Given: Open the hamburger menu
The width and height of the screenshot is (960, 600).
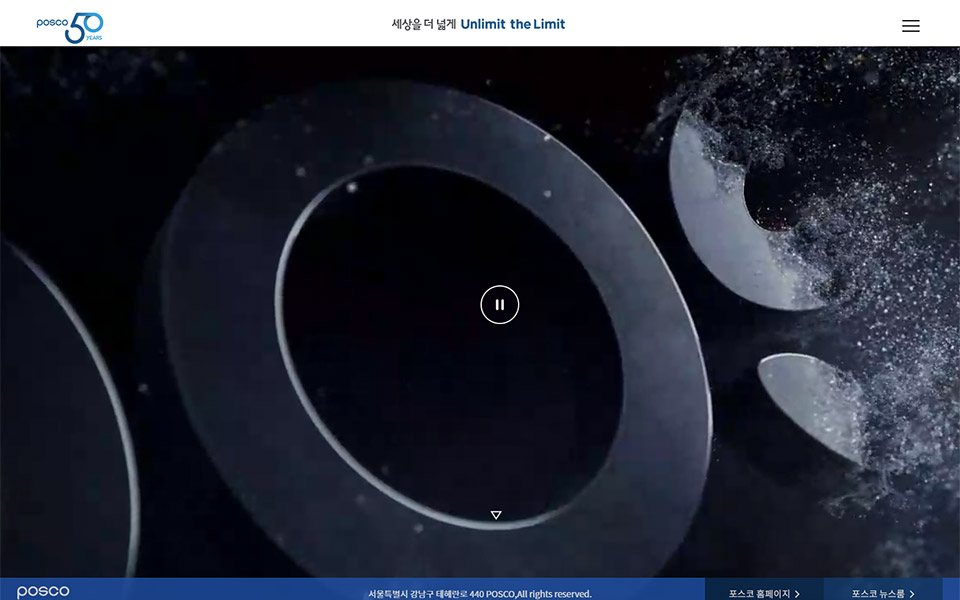Looking at the screenshot, I should pyautogui.click(x=910, y=26).
